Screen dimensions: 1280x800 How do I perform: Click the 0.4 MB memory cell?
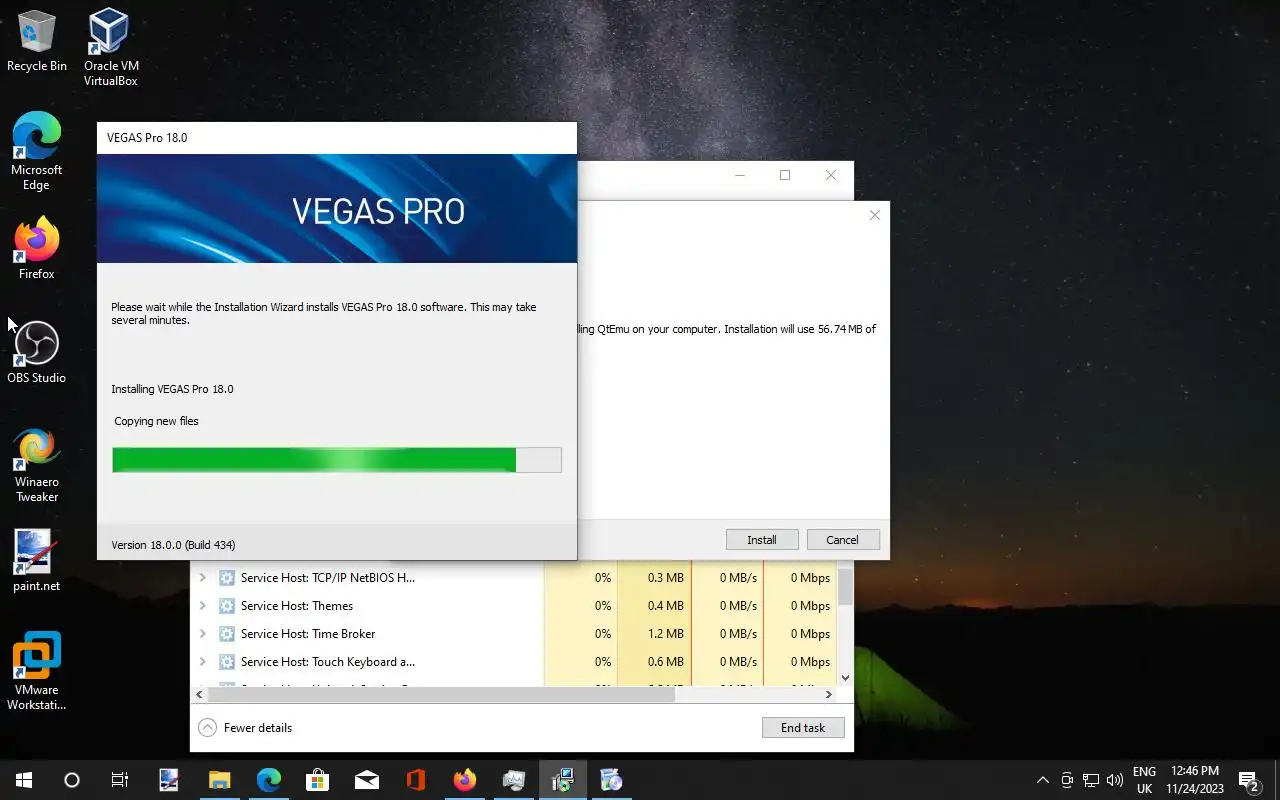coord(655,606)
